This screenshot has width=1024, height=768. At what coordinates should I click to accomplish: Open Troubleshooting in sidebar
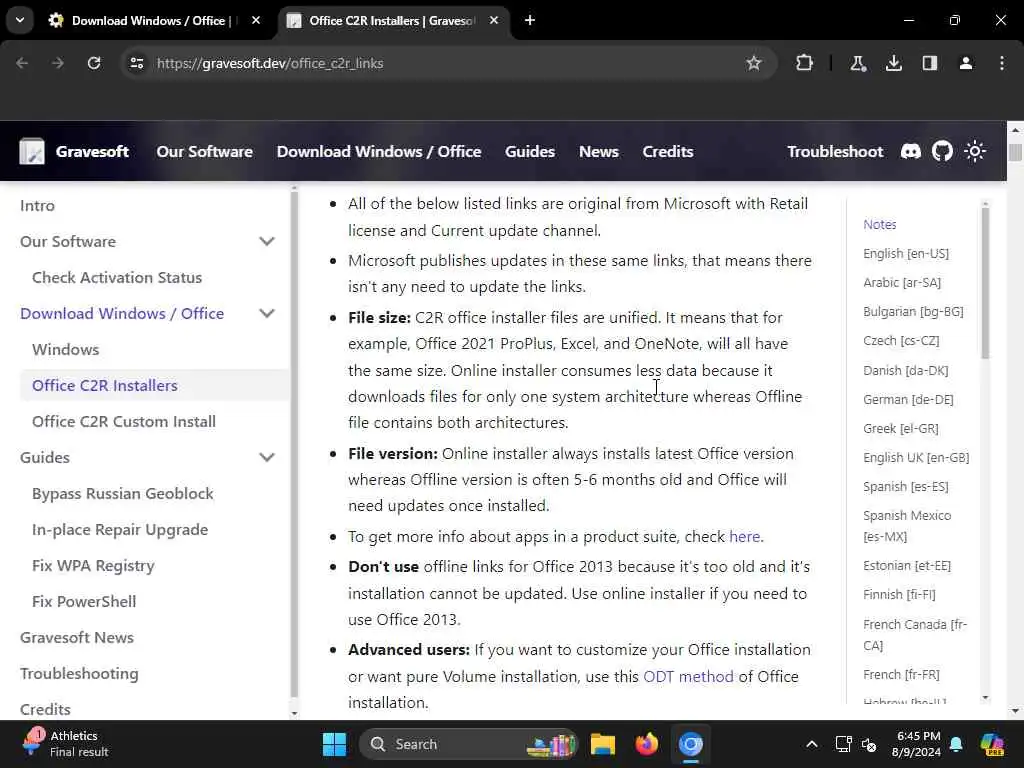[x=79, y=673]
